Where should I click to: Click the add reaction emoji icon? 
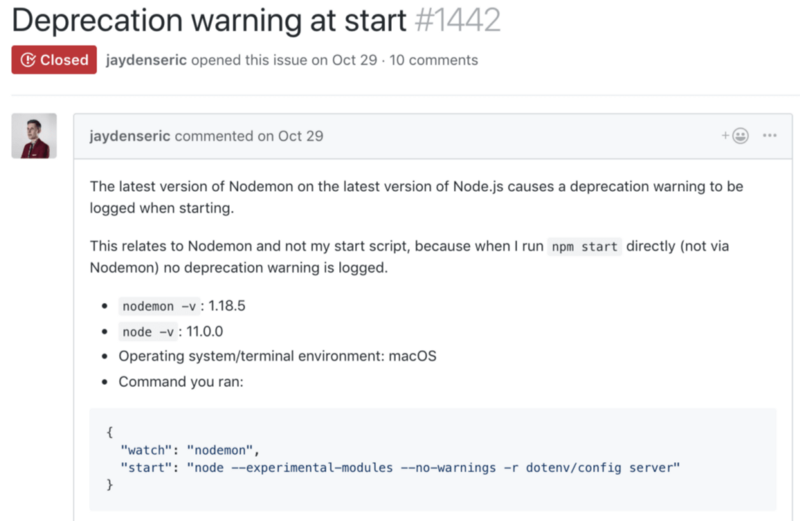(736, 135)
